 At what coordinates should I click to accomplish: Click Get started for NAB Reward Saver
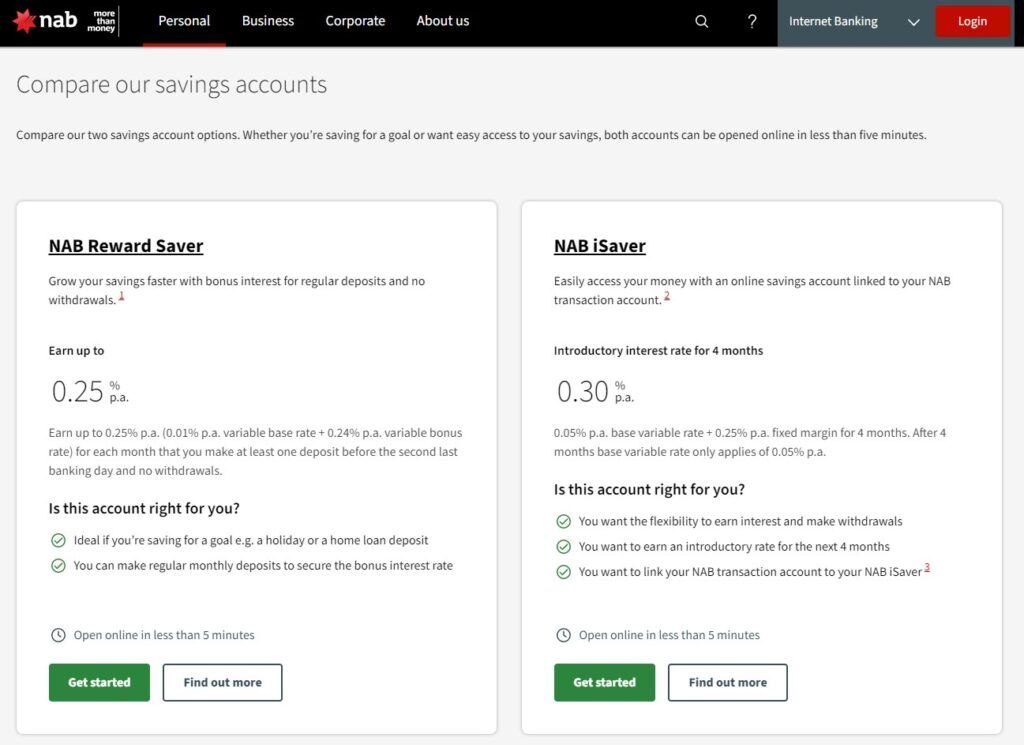(99, 682)
